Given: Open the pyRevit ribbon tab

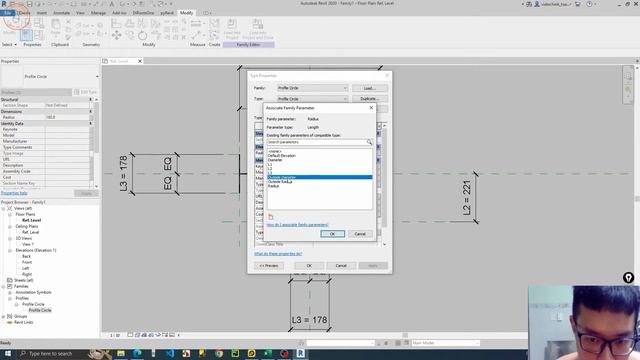Looking at the screenshot, I should (x=167, y=13).
